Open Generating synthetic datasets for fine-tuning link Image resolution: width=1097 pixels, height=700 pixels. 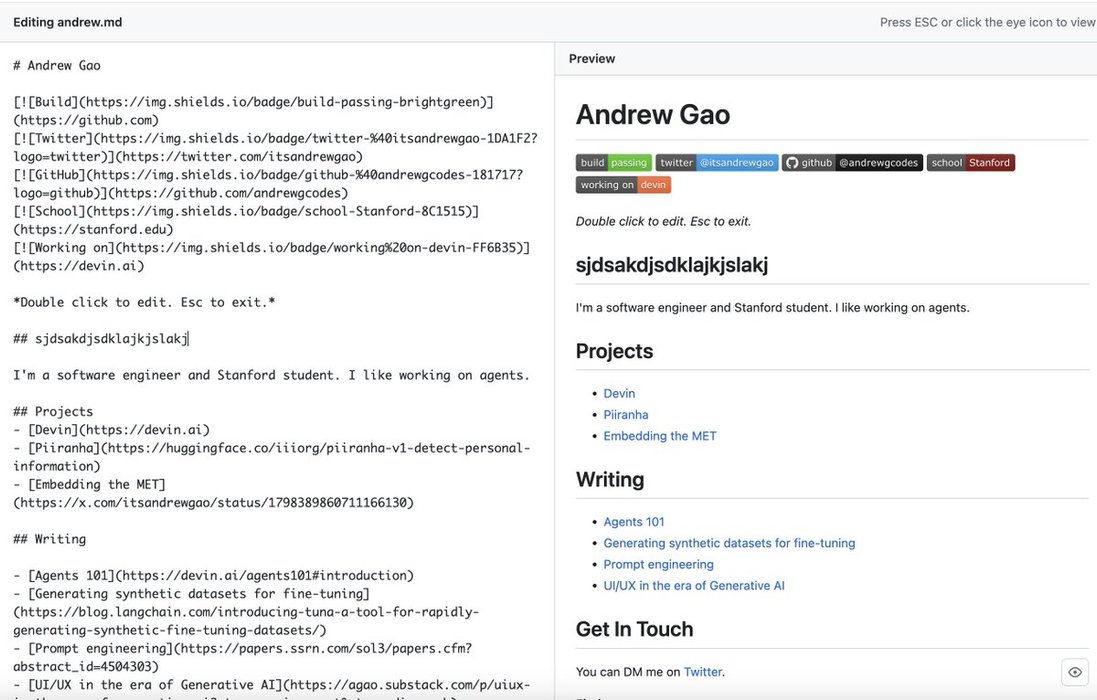729,543
